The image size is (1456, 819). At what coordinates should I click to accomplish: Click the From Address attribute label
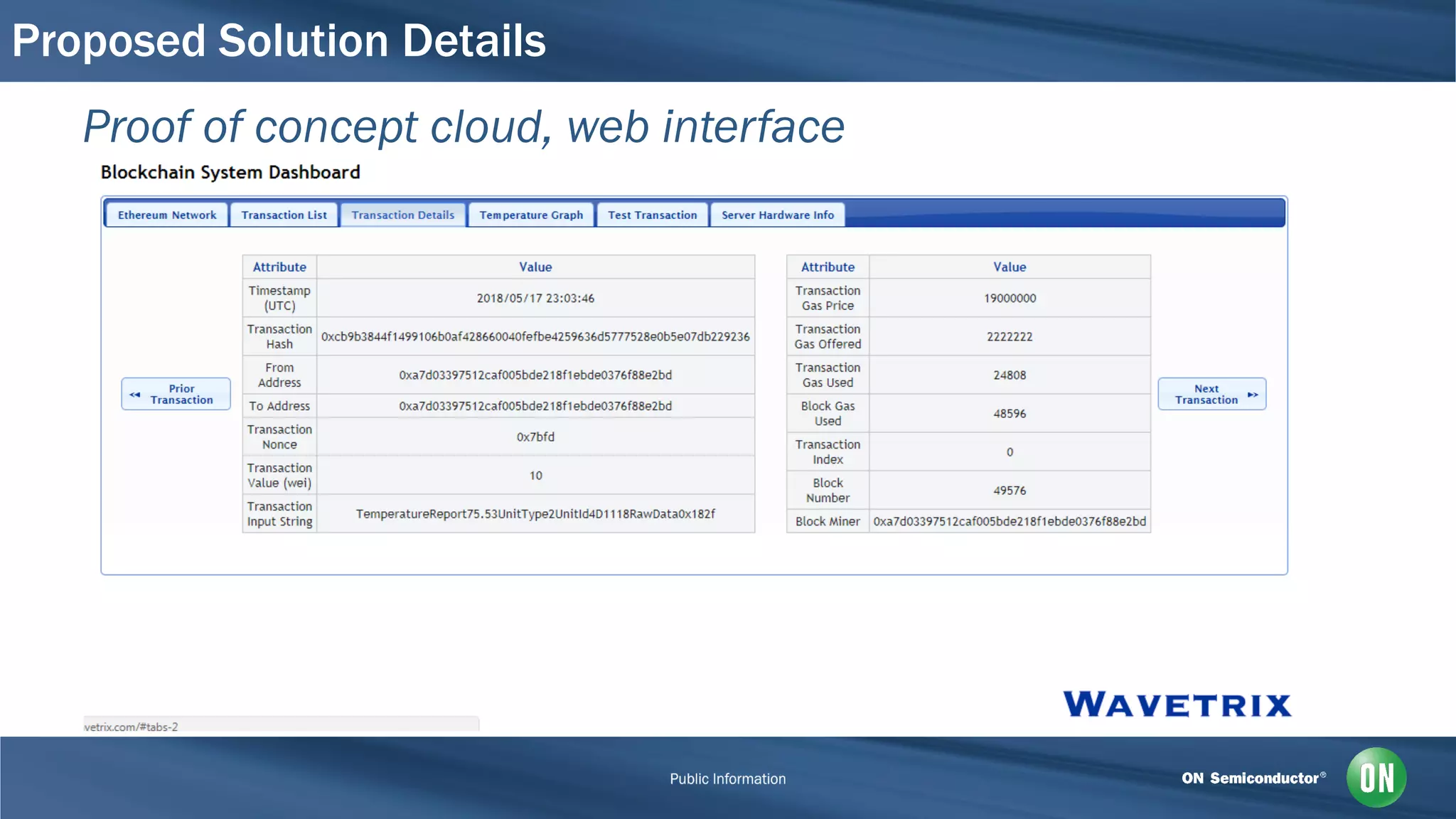point(279,375)
